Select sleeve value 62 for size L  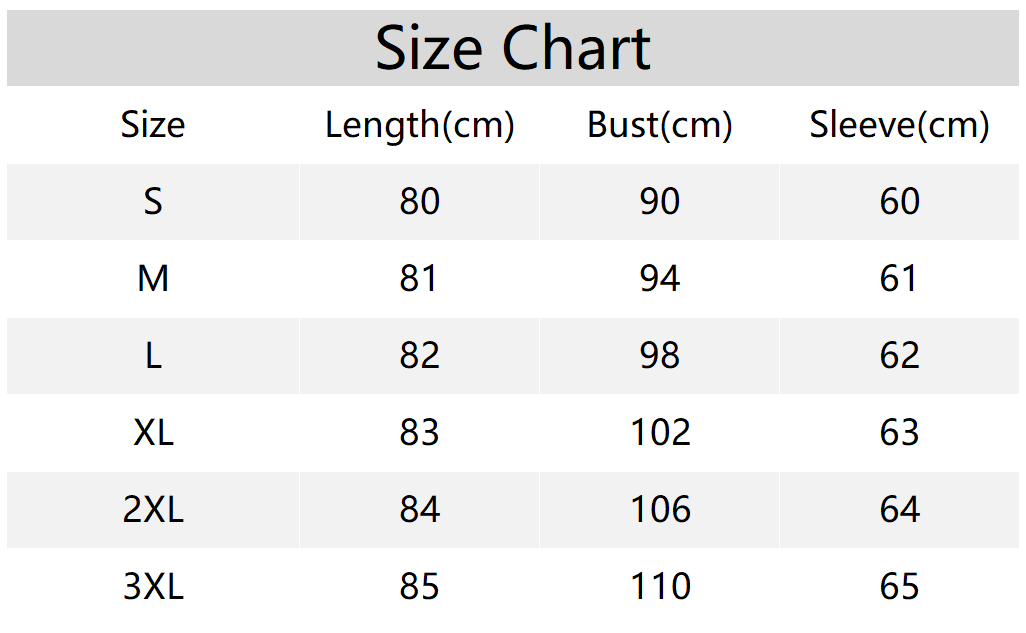point(899,356)
